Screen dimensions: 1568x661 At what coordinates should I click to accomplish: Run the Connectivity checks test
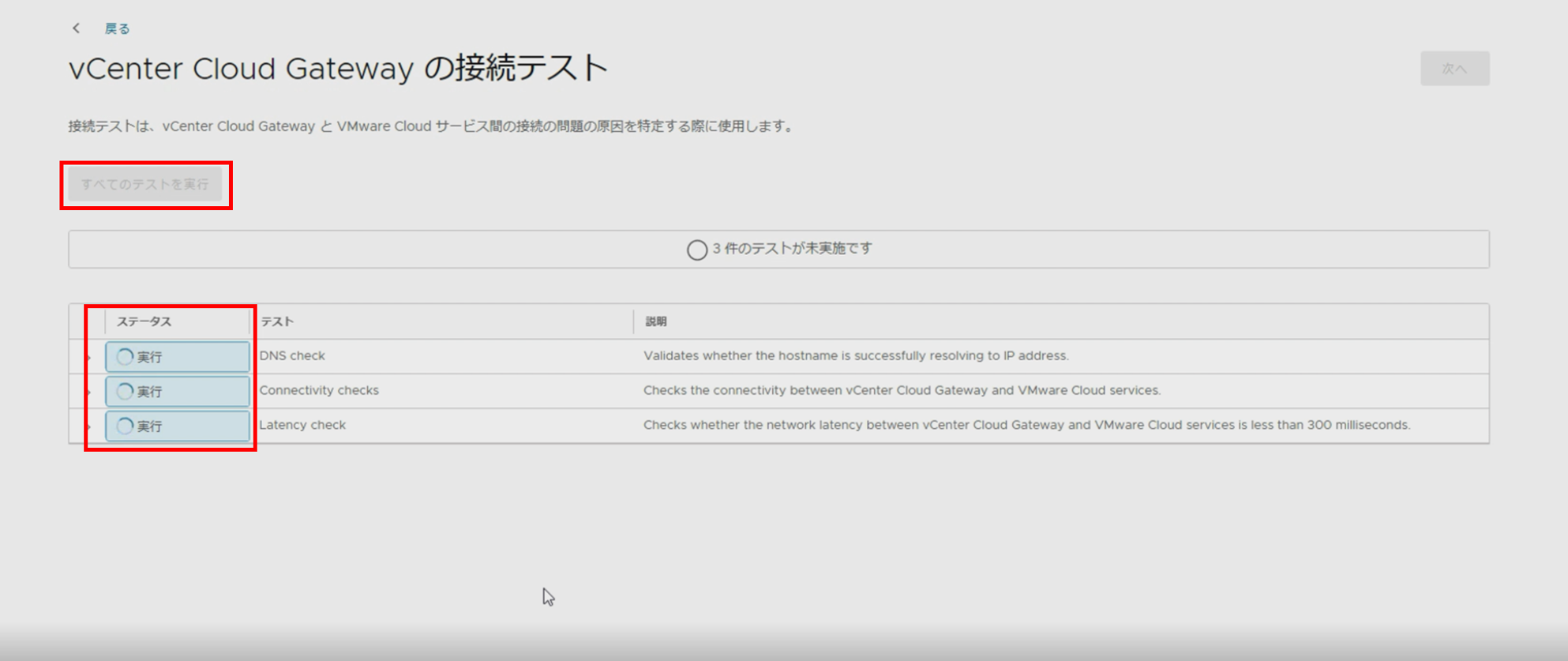pos(178,392)
